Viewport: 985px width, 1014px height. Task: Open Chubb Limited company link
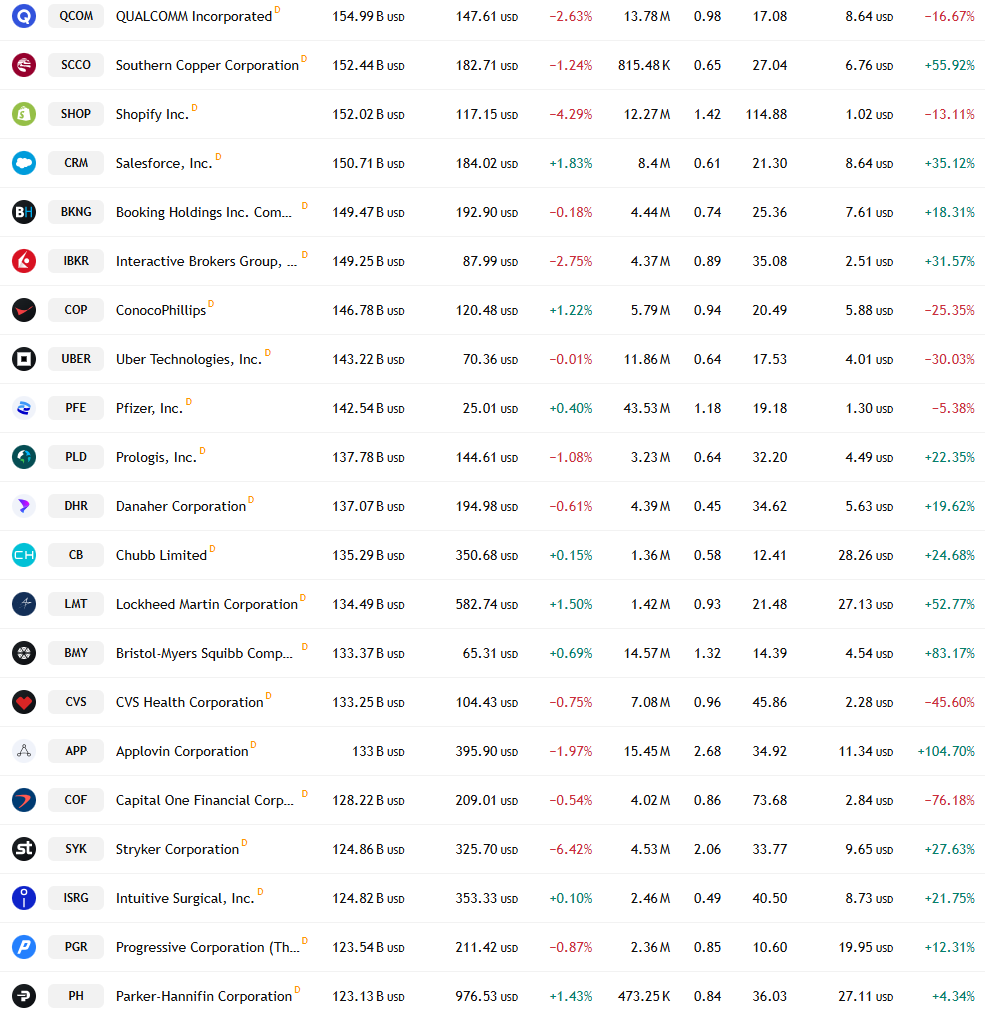[161, 556]
